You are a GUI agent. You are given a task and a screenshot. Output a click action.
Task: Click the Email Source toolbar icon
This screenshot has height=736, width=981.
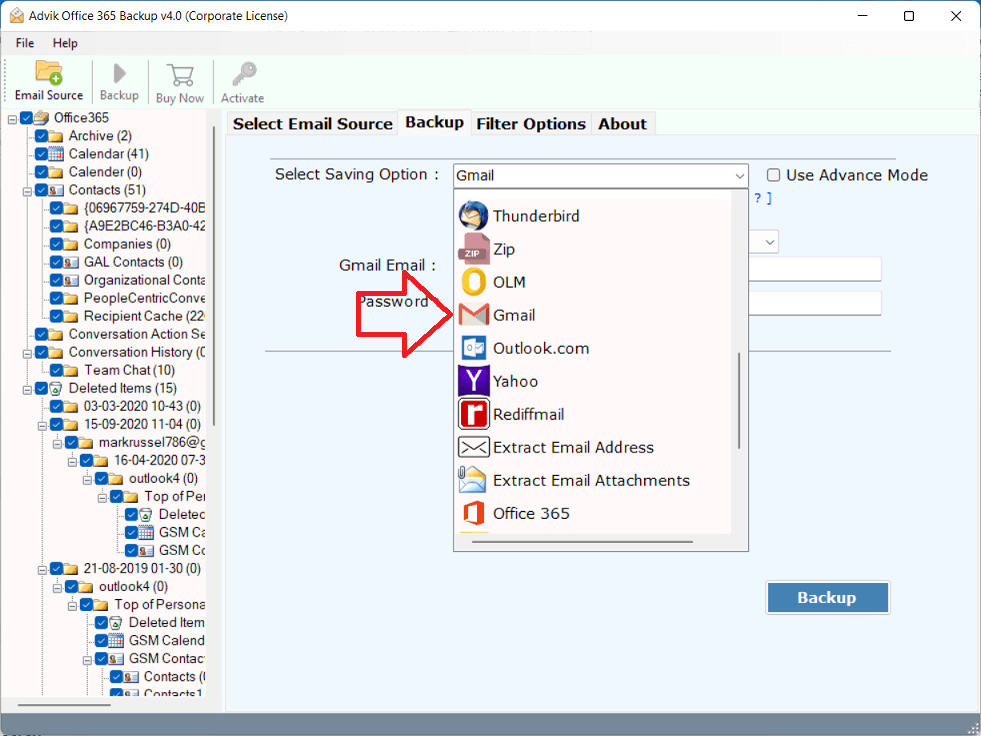click(49, 72)
